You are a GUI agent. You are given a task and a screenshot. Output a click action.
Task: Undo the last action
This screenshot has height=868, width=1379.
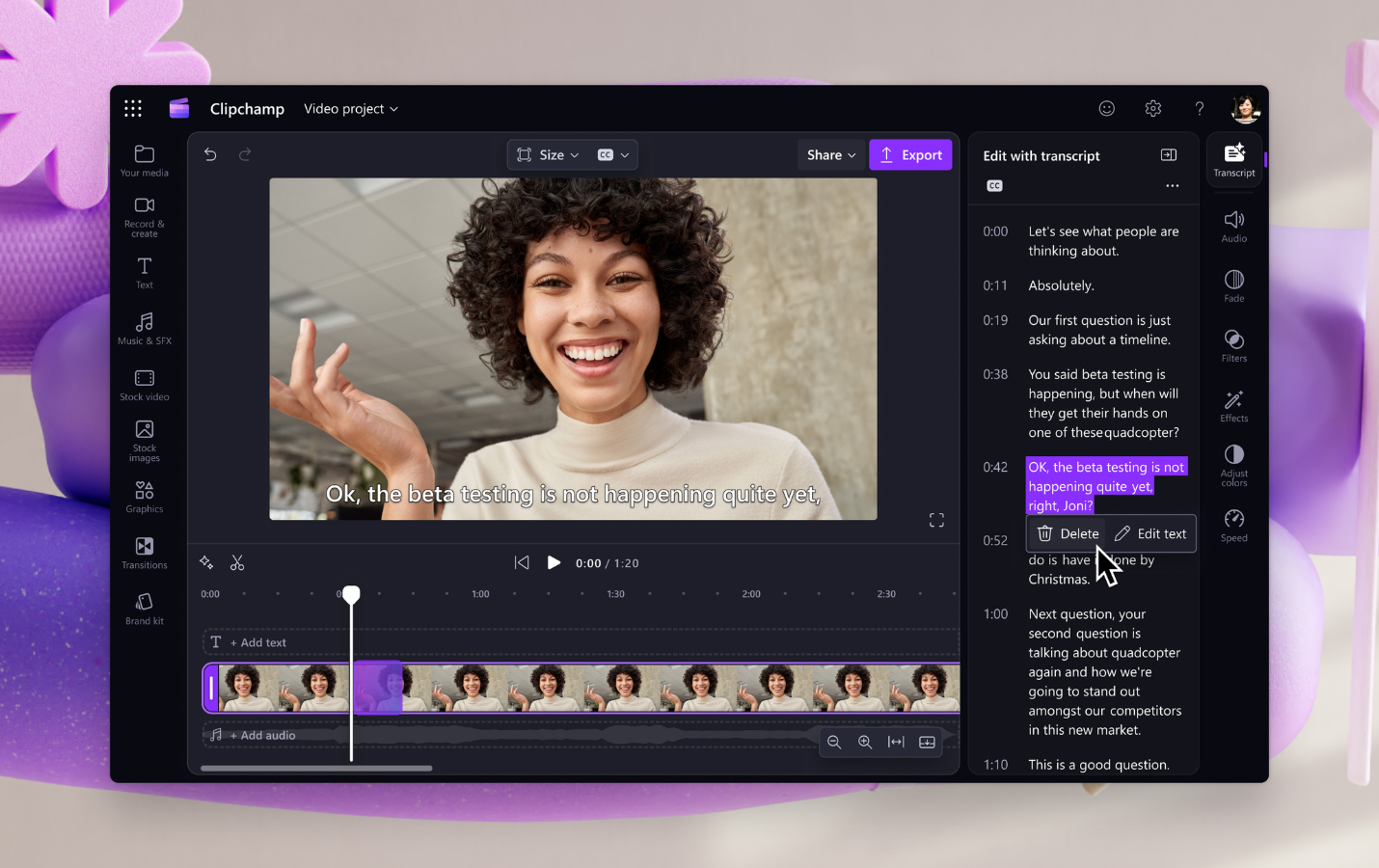tap(210, 154)
